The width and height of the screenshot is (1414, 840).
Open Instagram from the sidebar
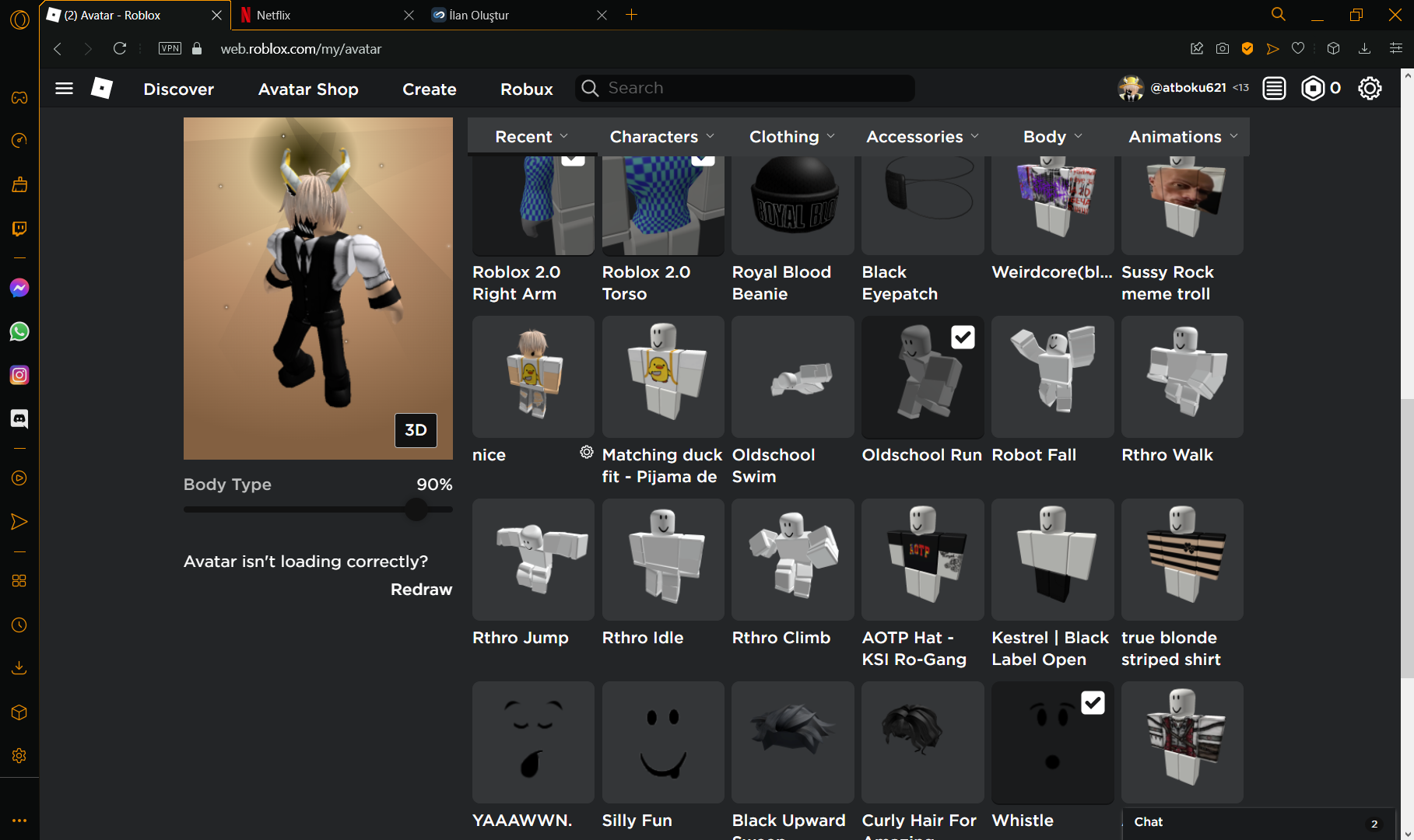click(x=19, y=375)
